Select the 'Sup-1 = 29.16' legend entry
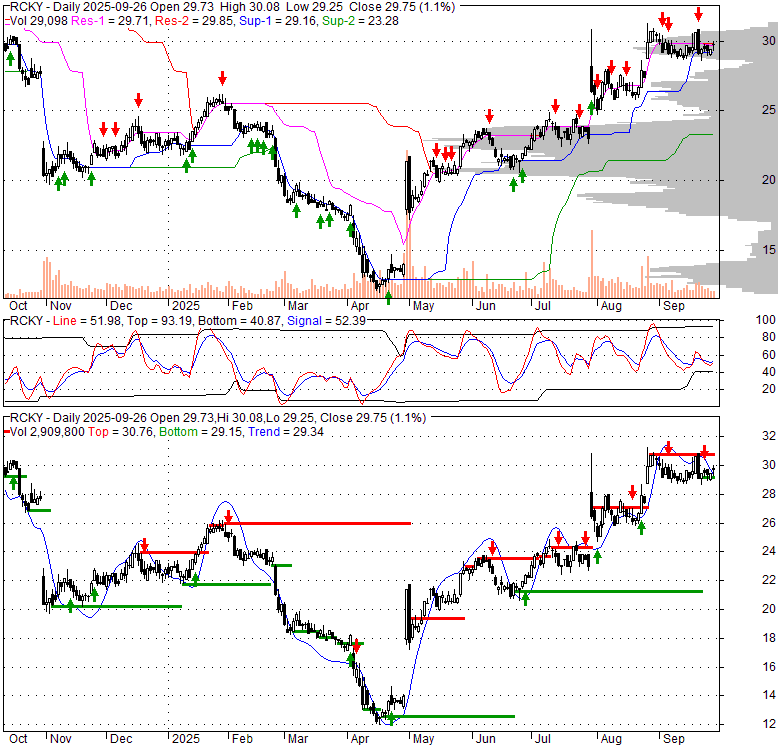The width and height of the screenshot is (780, 745). pyautogui.click(x=278, y=21)
